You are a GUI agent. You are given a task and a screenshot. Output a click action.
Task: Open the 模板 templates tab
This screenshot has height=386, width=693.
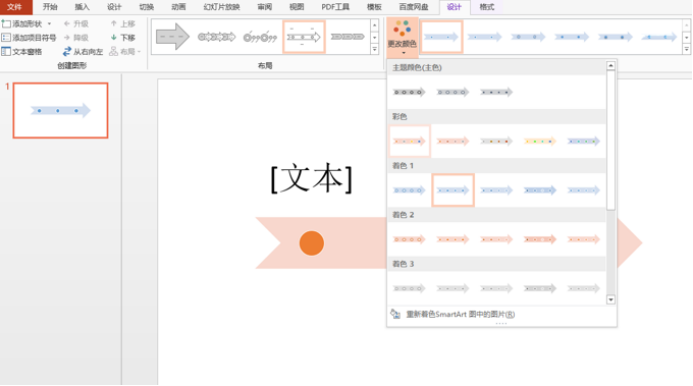pos(374,7)
